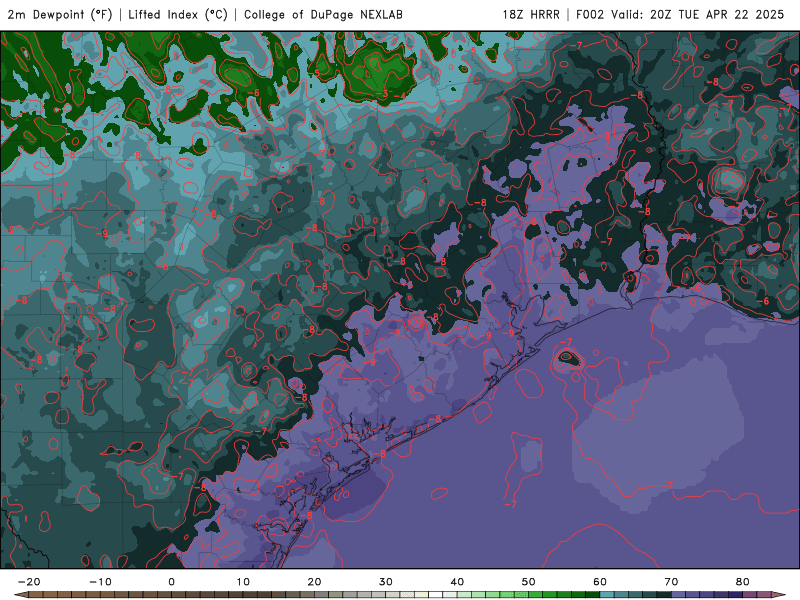Click the "80" color bar label

click(x=743, y=582)
